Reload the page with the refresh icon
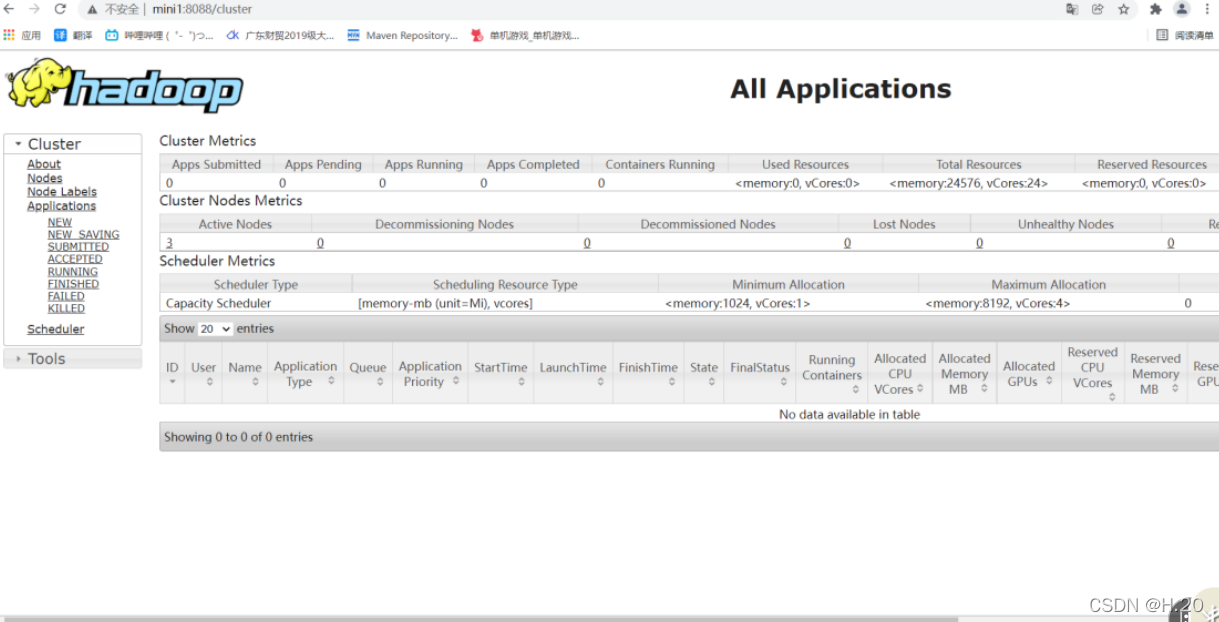This screenshot has height=622, width=1219. pyautogui.click(x=60, y=9)
